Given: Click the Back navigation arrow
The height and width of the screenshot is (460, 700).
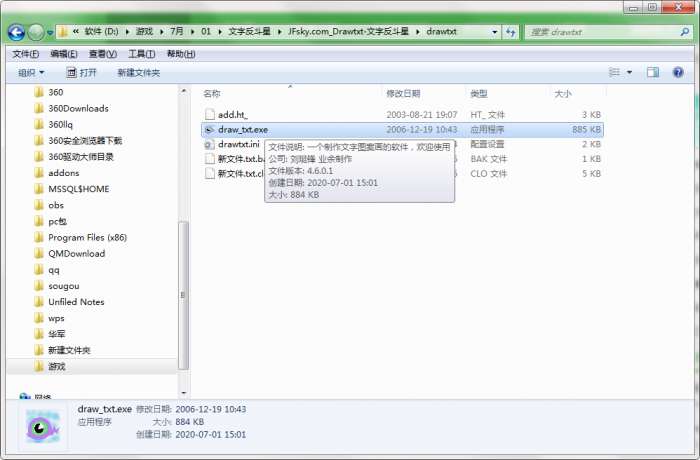Looking at the screenshot, I should [16, 32].
